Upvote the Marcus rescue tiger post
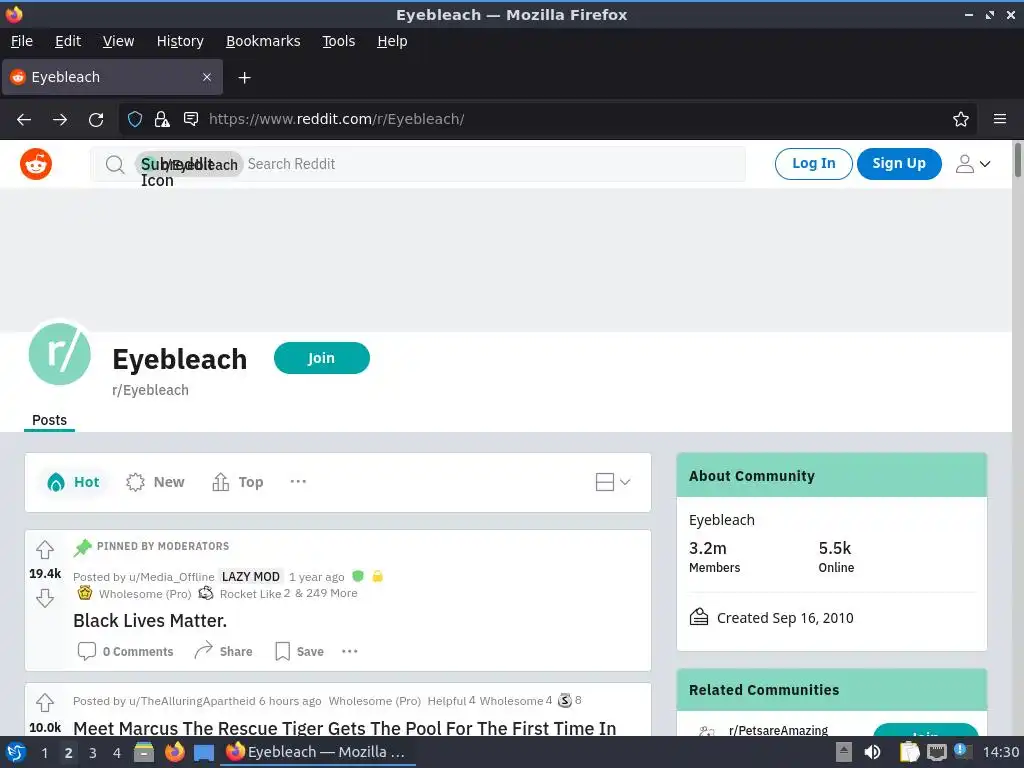Viewport: 1024px width, 768px height. click(44, 703)
